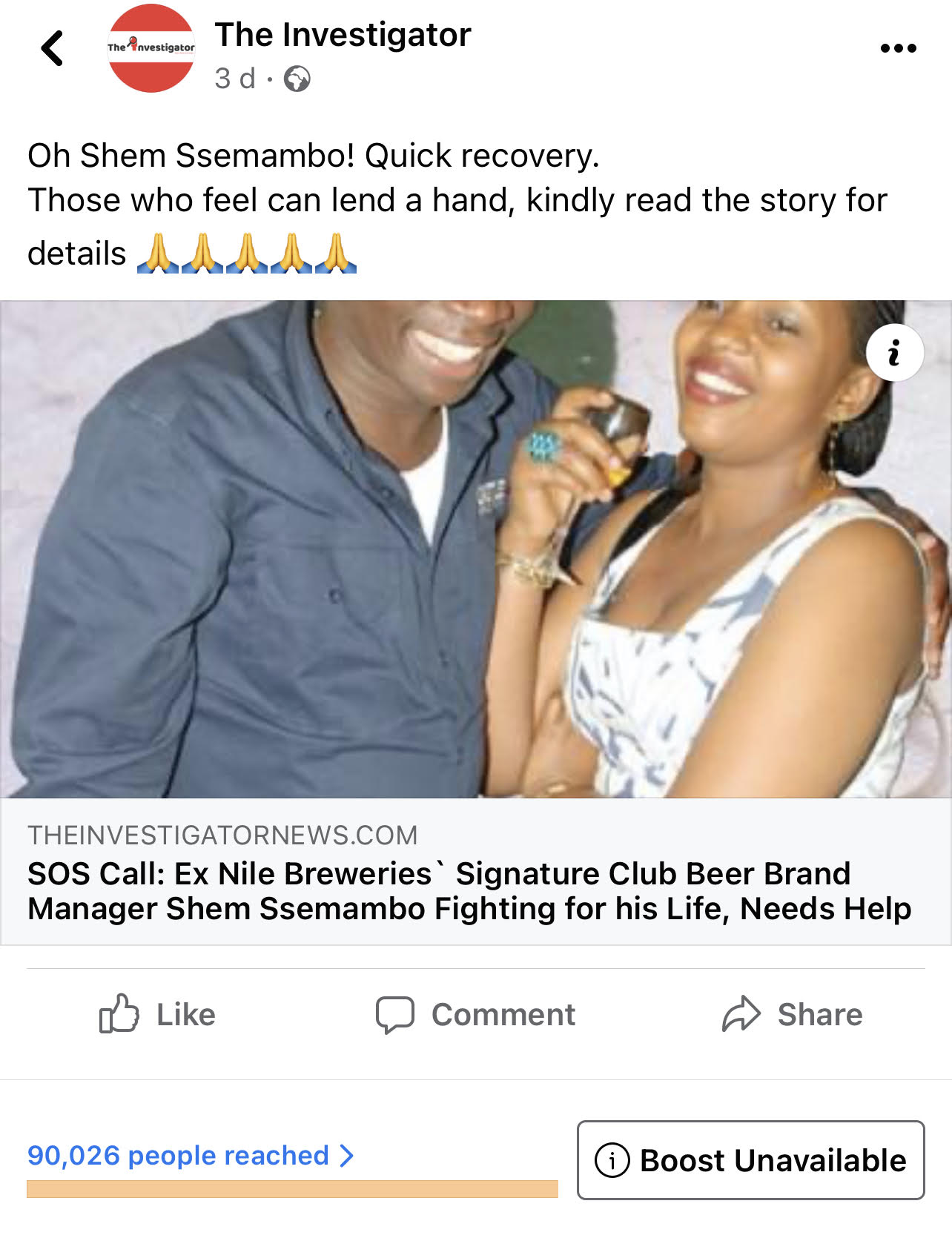Image resolution: width=952 pixels, height=1238 pixels.
Task: Tap the thumbs-up Like icon
Action: 119,1013
